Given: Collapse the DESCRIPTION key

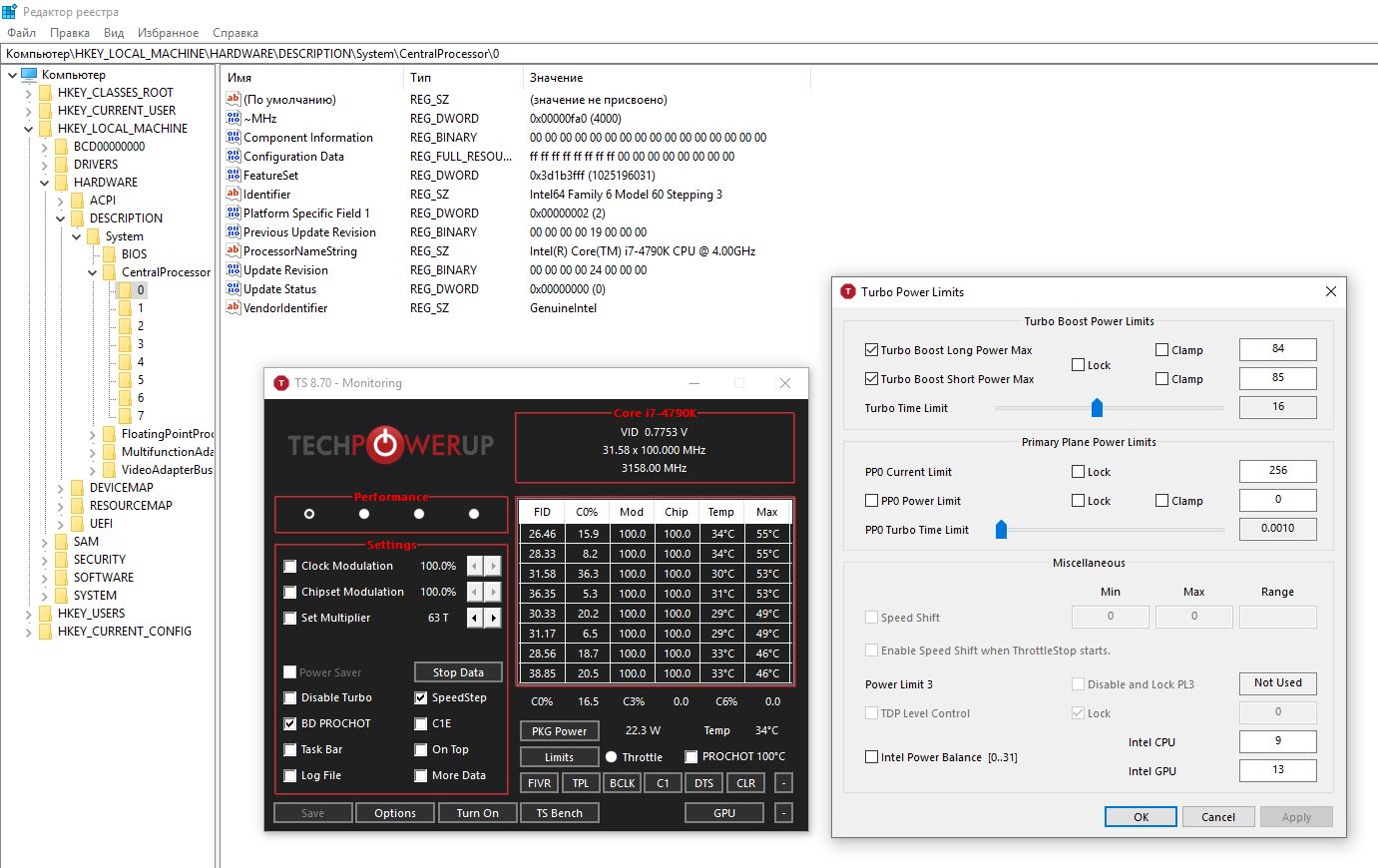Looking at the screenshot, I should pyautogui.click(x=61, y=218).
